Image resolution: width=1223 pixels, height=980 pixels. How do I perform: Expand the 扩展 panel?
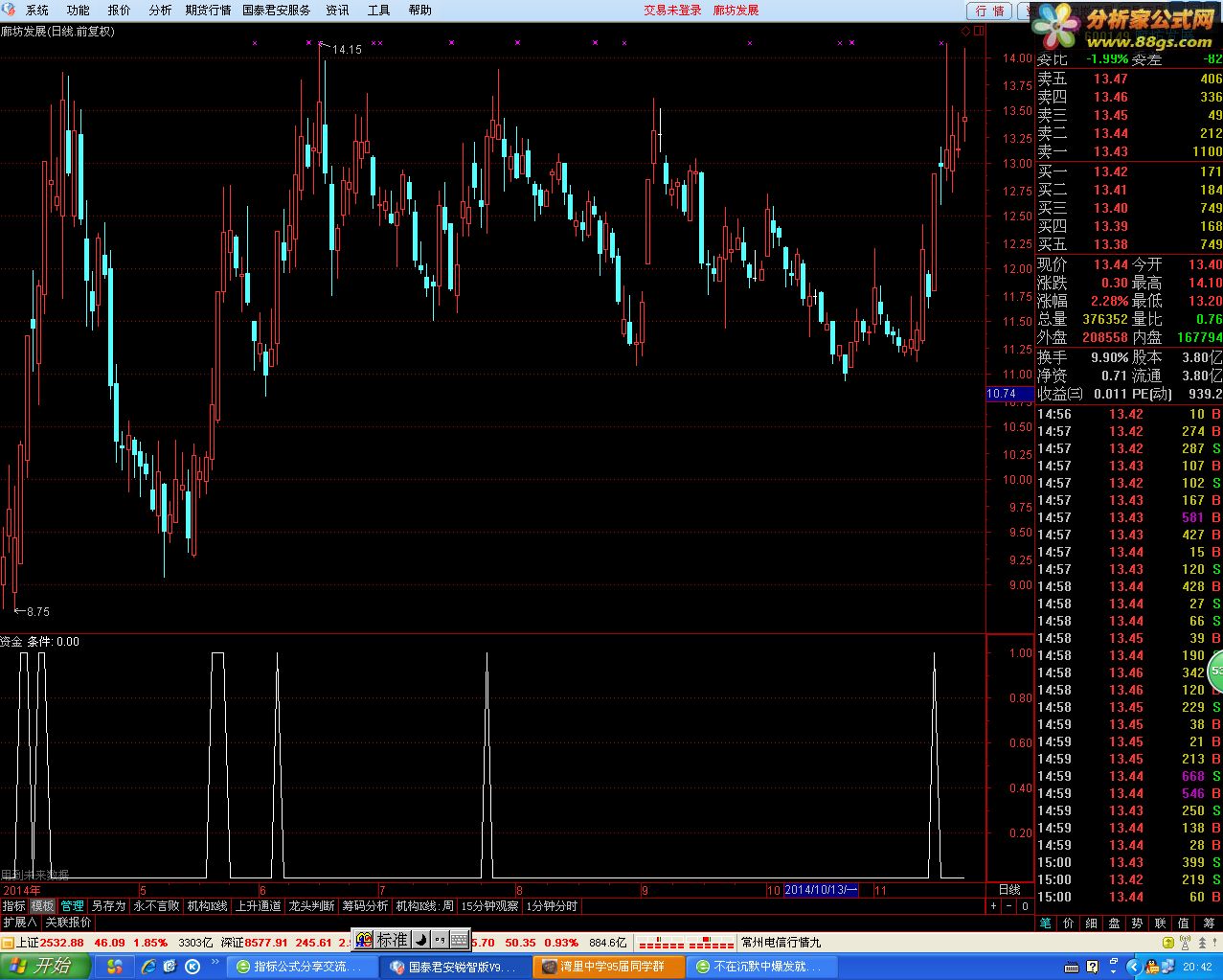coord(19,923)
